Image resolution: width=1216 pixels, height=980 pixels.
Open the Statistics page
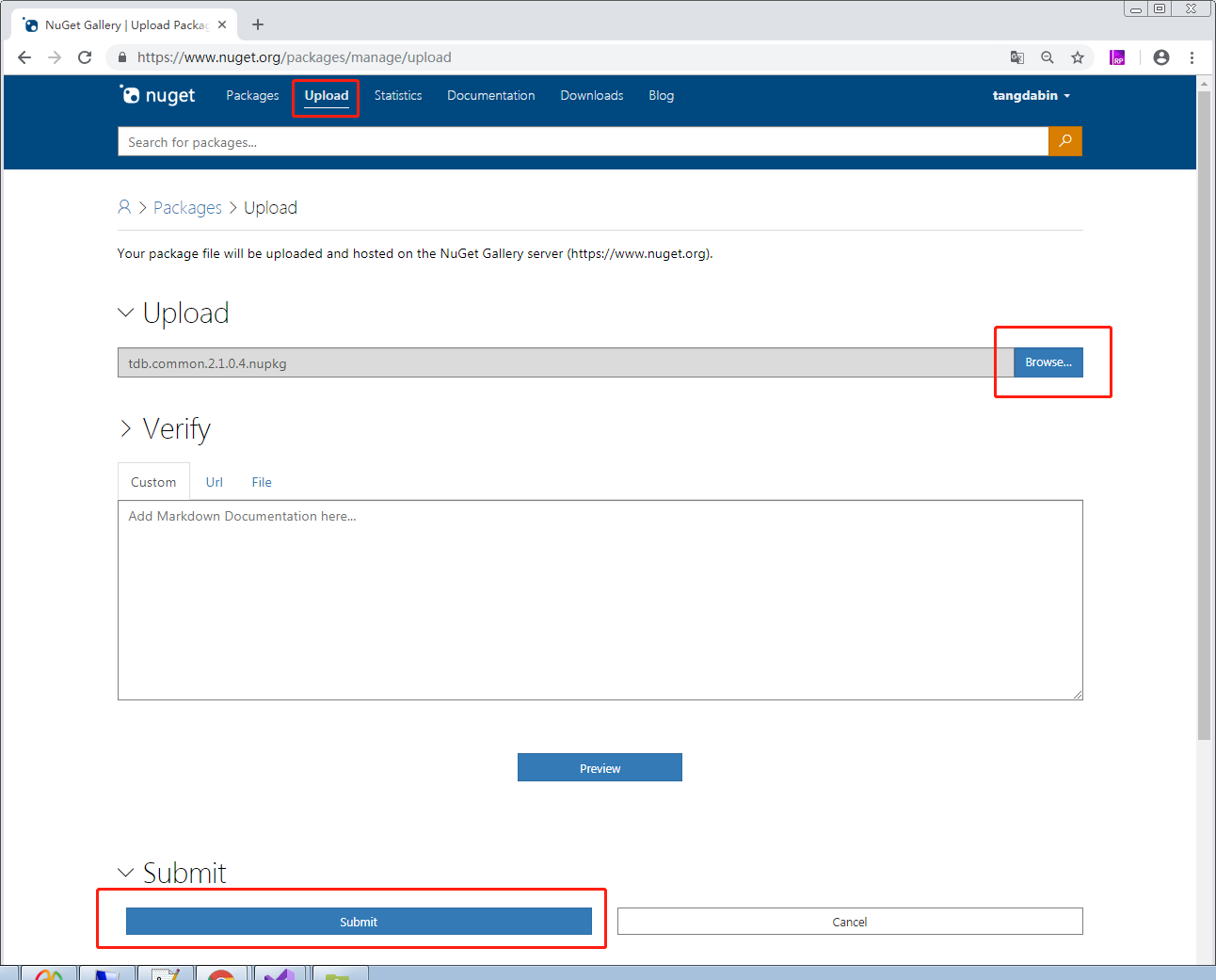click(398, 95)
